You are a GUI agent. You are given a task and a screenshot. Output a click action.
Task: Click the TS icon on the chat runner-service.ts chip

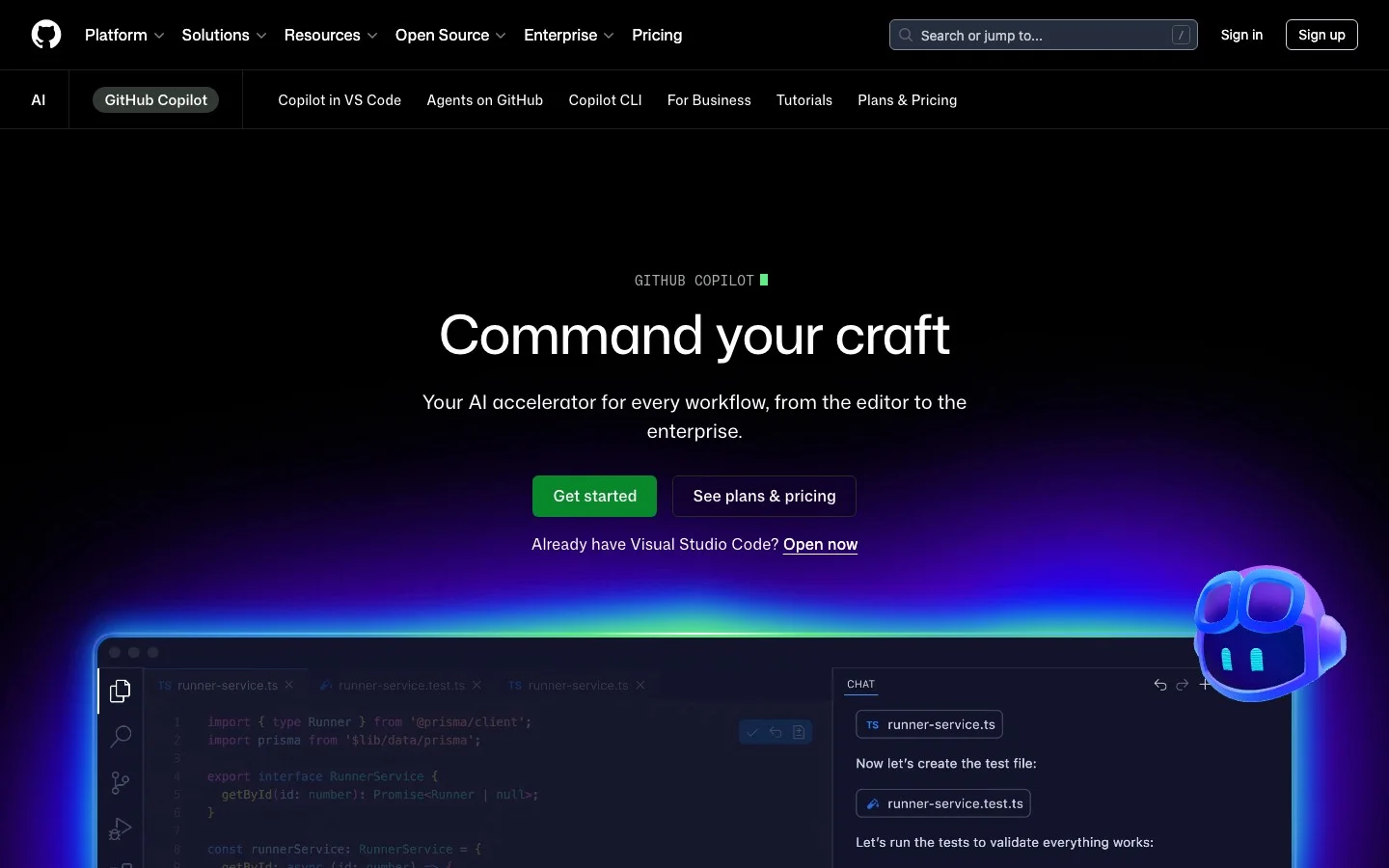[x=872, y=724]
